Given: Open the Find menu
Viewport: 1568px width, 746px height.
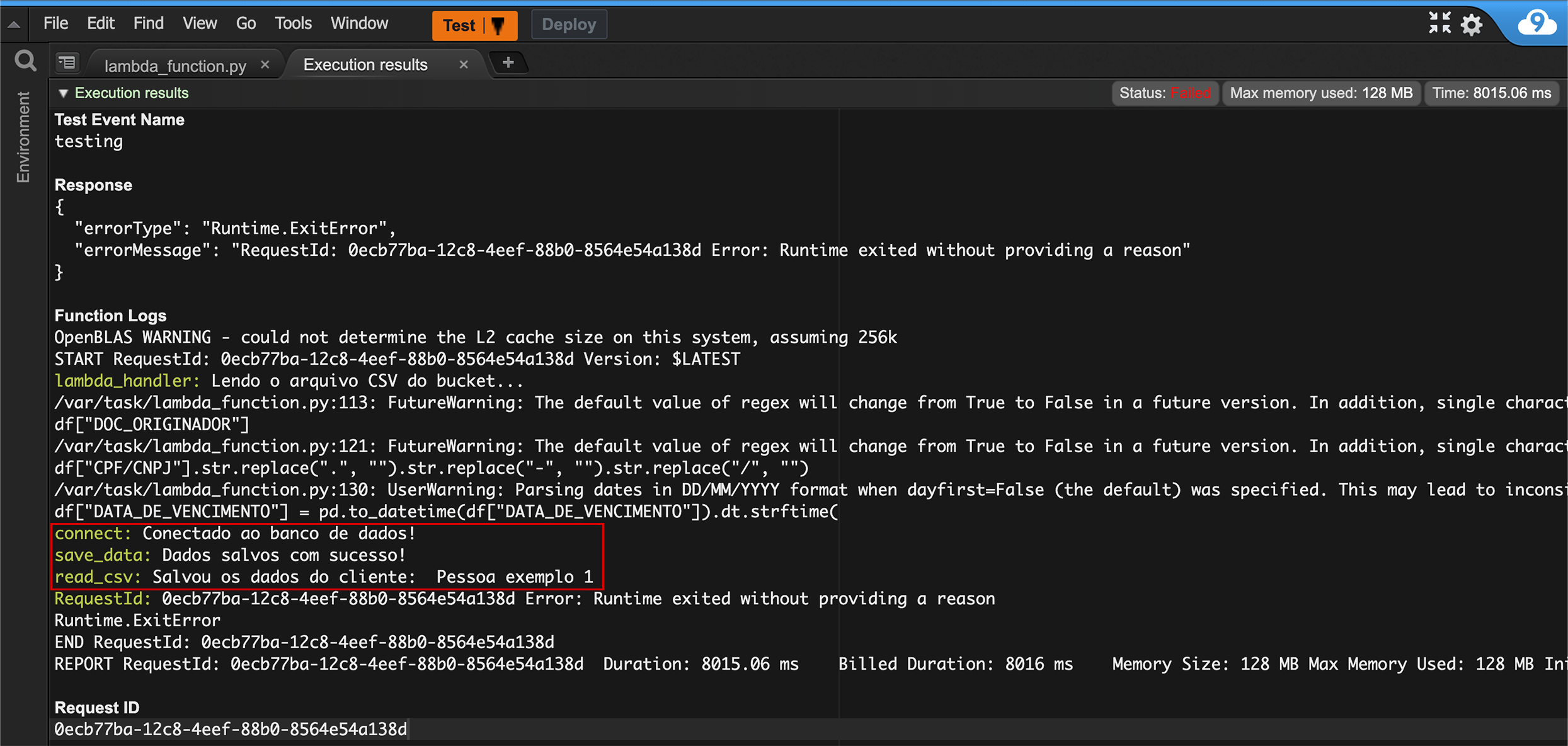Looking at the screenshot, I should pyautogui.click(x=149, y=23).
